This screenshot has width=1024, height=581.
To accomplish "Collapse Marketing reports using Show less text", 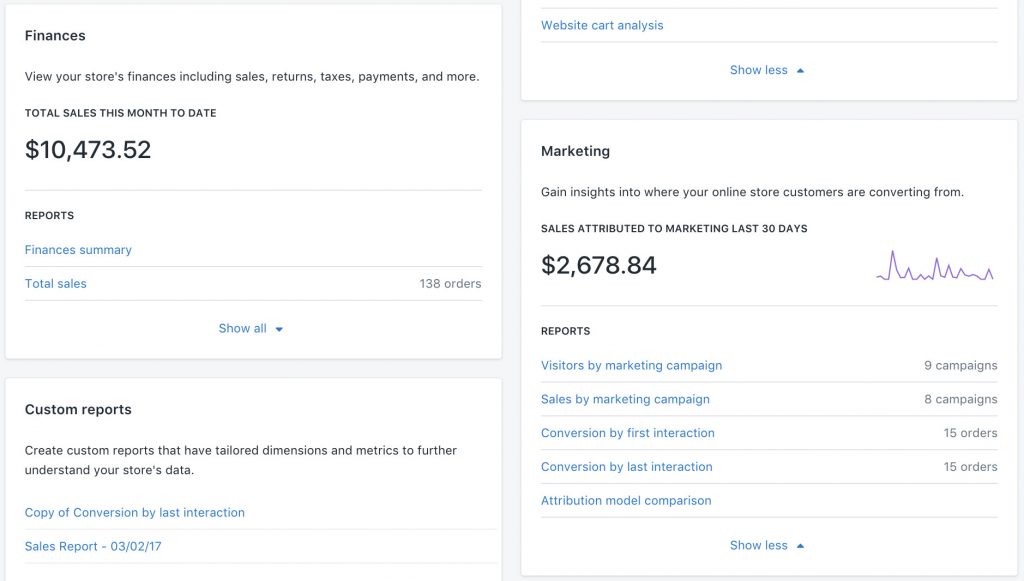I will pyautogui.click(x=758, y=545).
